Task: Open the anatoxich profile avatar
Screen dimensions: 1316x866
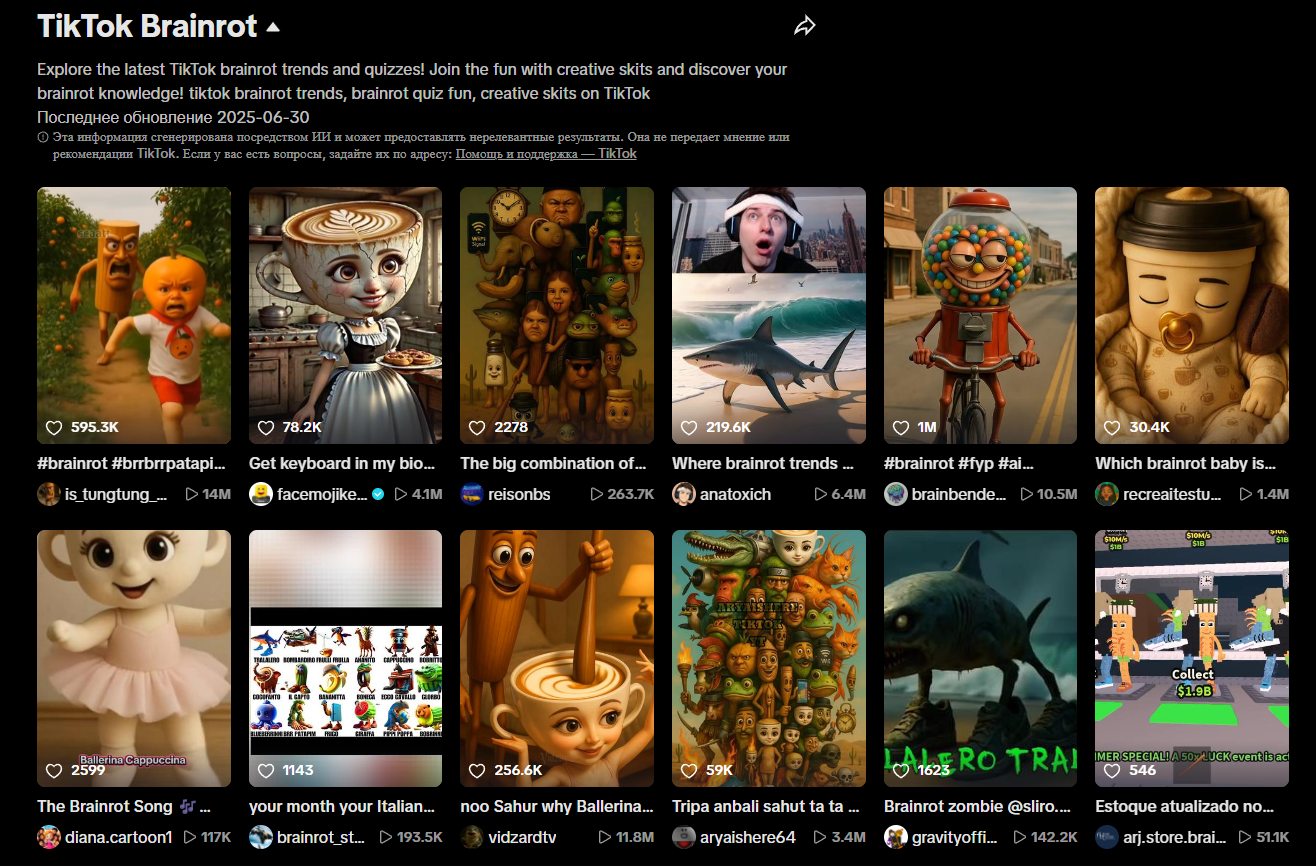Action: coord(684,494)
